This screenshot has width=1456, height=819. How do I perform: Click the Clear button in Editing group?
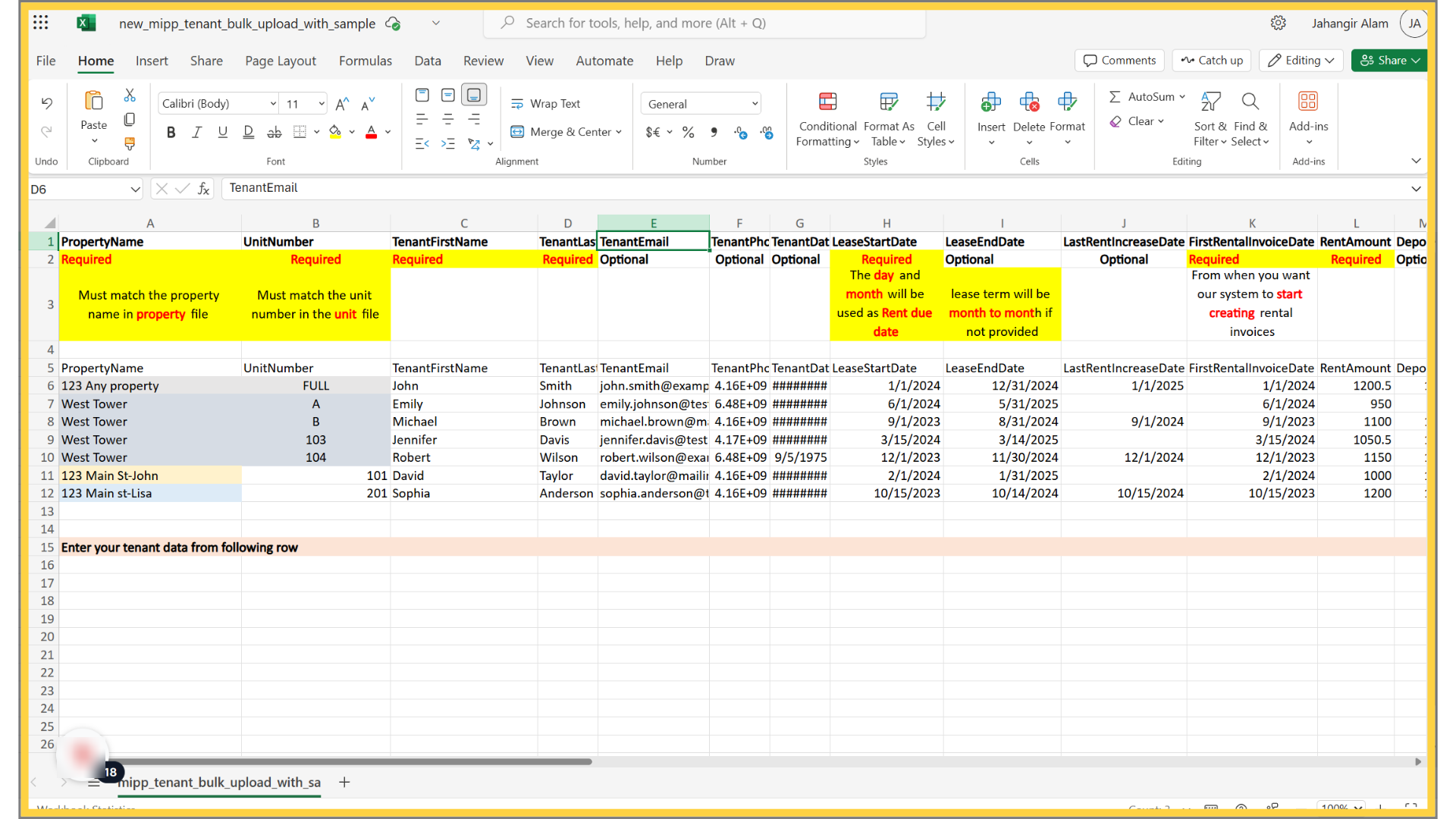coord(1136,121)
